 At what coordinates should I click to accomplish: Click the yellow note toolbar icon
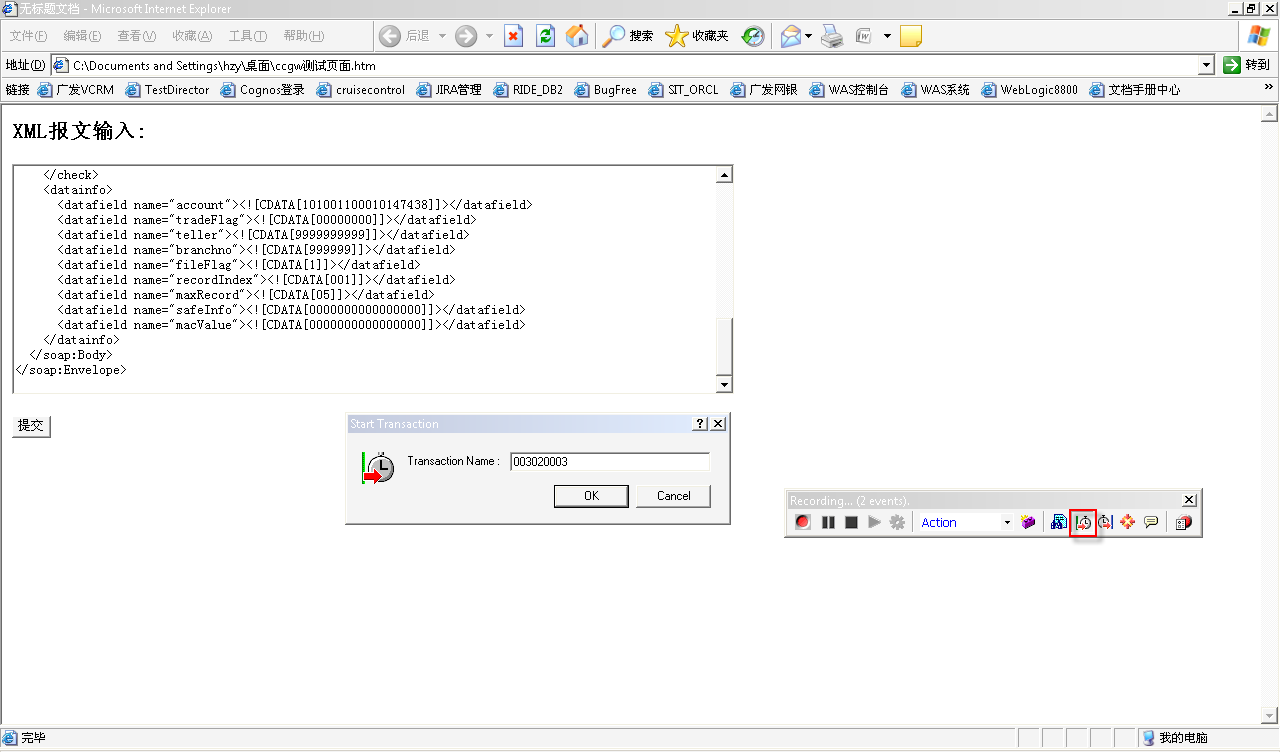[x=910, y=36]
